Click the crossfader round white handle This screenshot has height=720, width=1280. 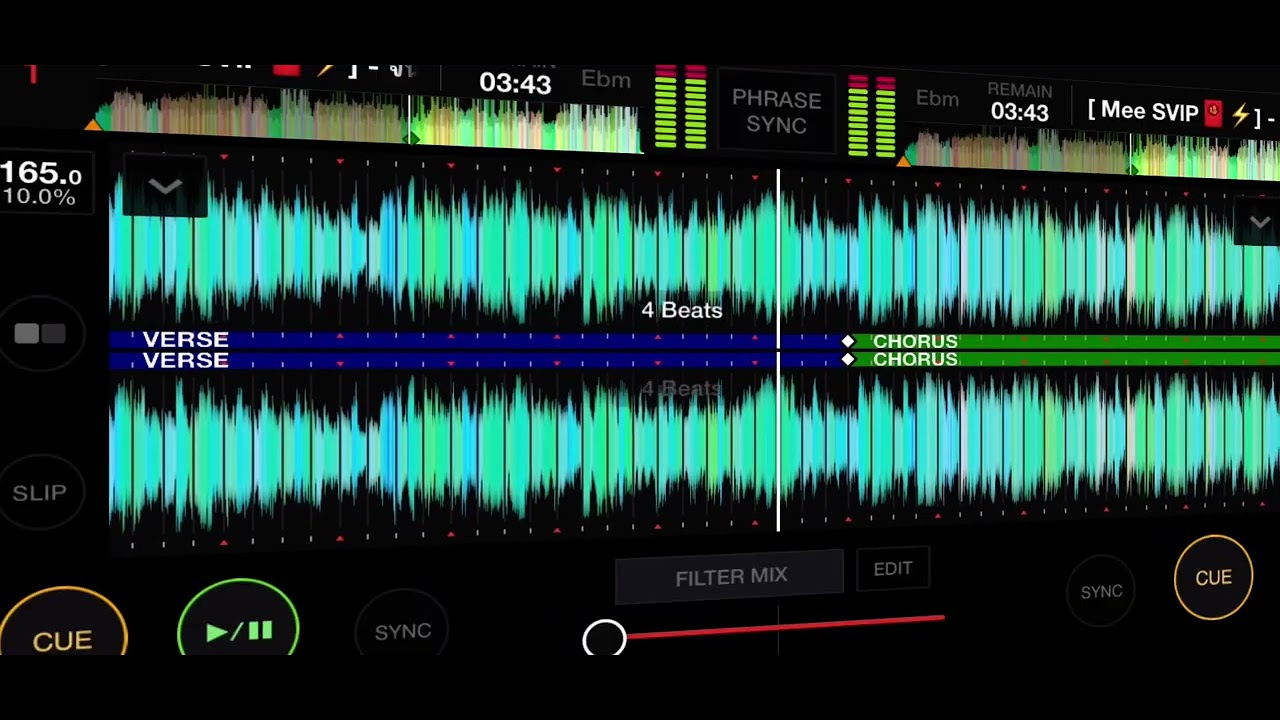click(x=604, y=638)
